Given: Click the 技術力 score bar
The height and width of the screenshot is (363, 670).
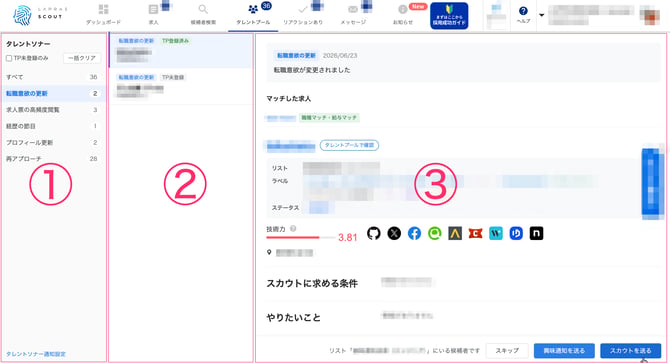Looking at the screenshot, I should click(x=300, y=237).
